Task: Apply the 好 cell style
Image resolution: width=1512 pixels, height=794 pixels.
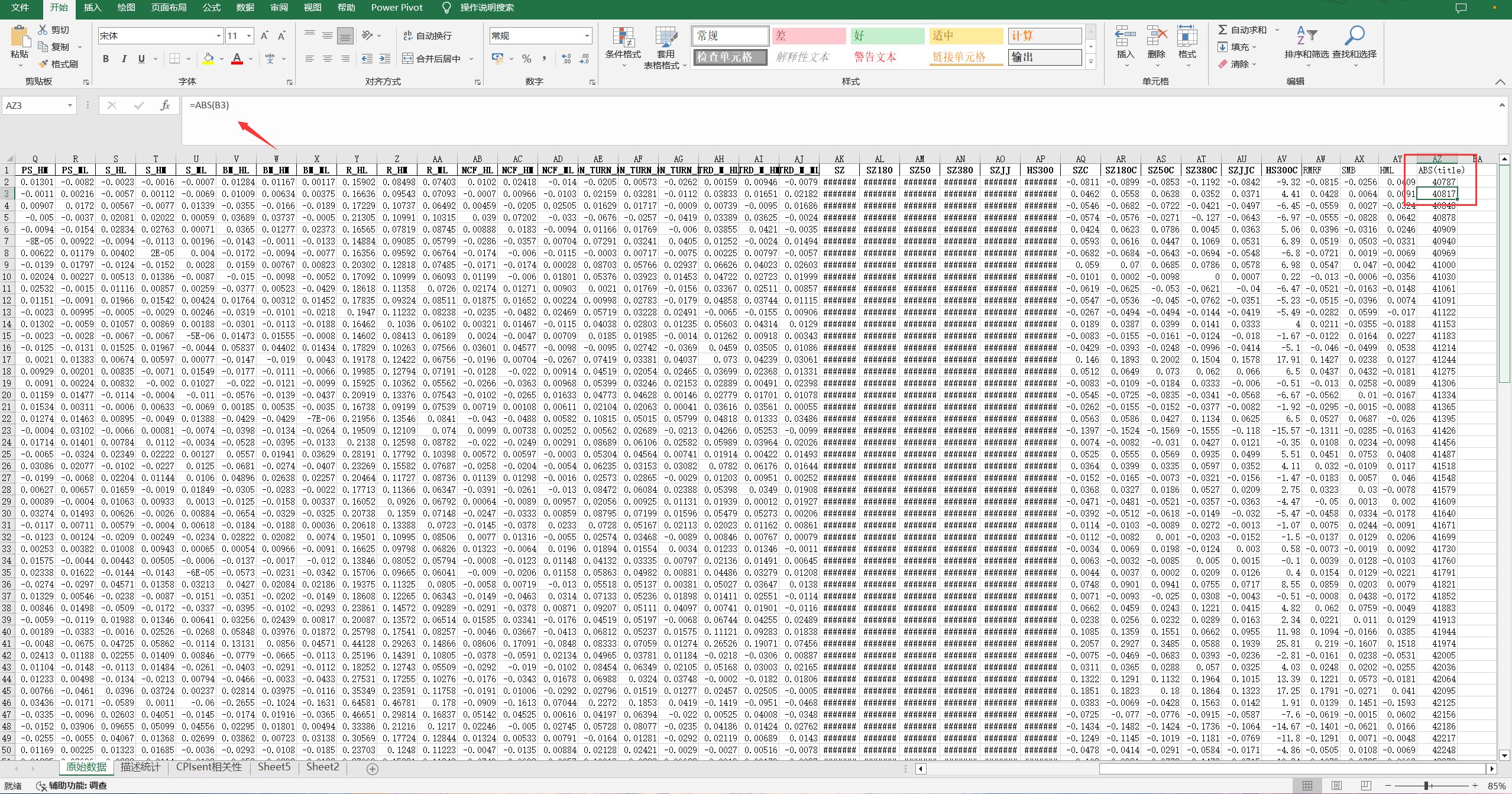Action: 887,35
